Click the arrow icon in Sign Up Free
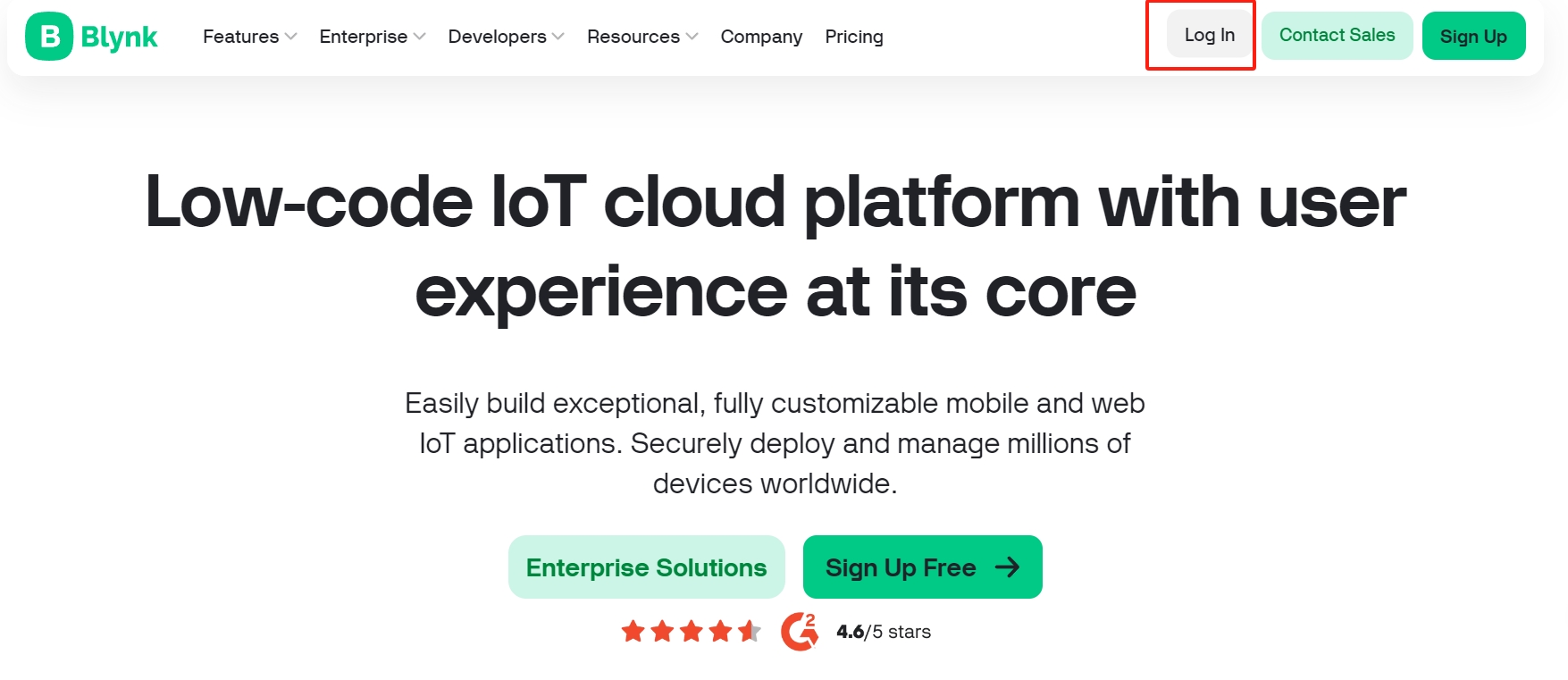This screenshot has width=1568, height=680. click(x=1007, y=567)
